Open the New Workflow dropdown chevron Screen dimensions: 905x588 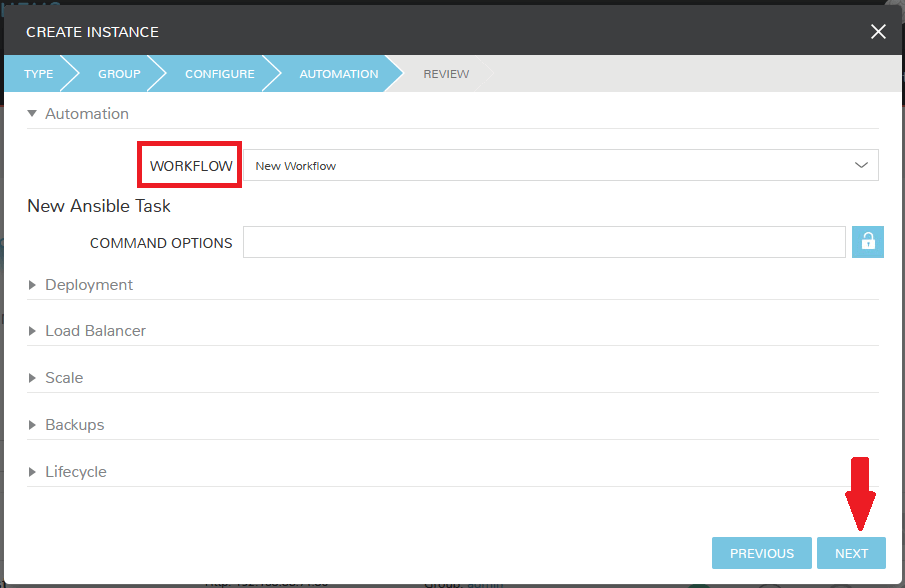861,164
